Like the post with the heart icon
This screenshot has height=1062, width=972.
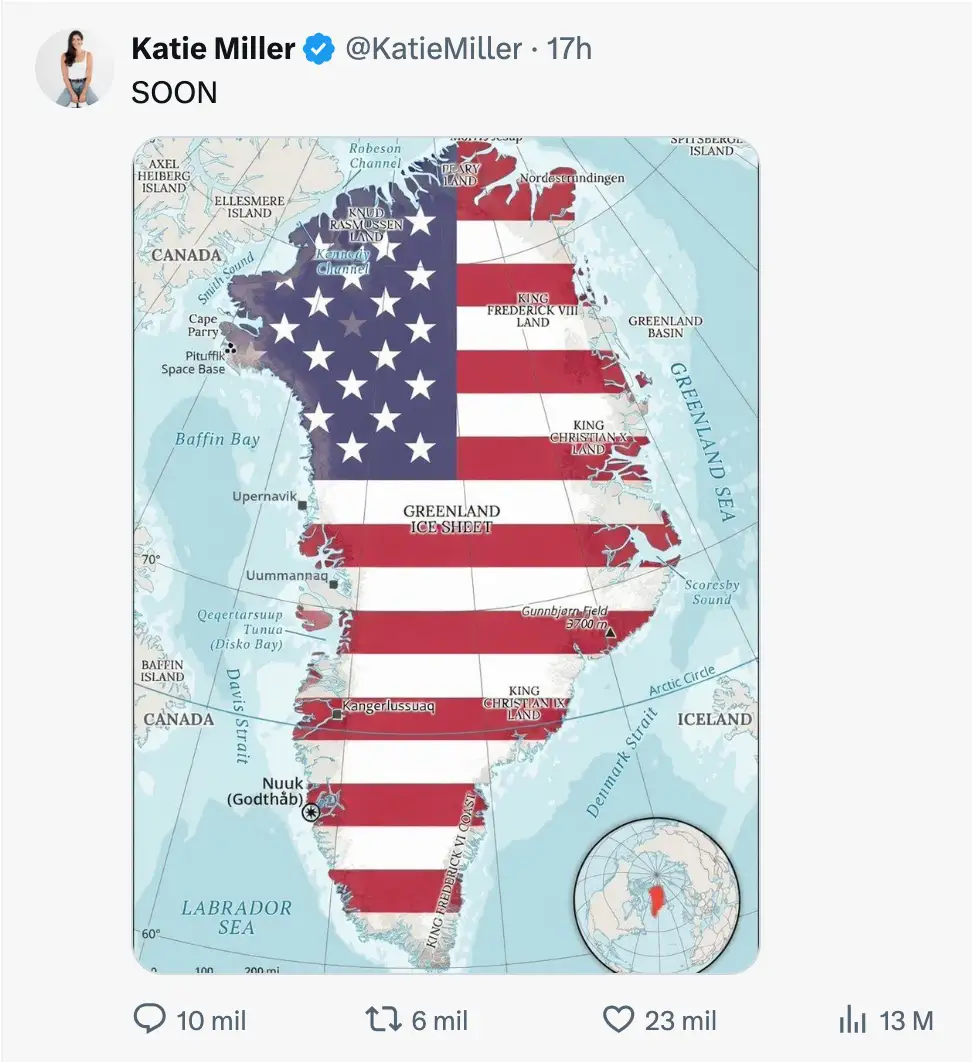[x=620, y=1019]
